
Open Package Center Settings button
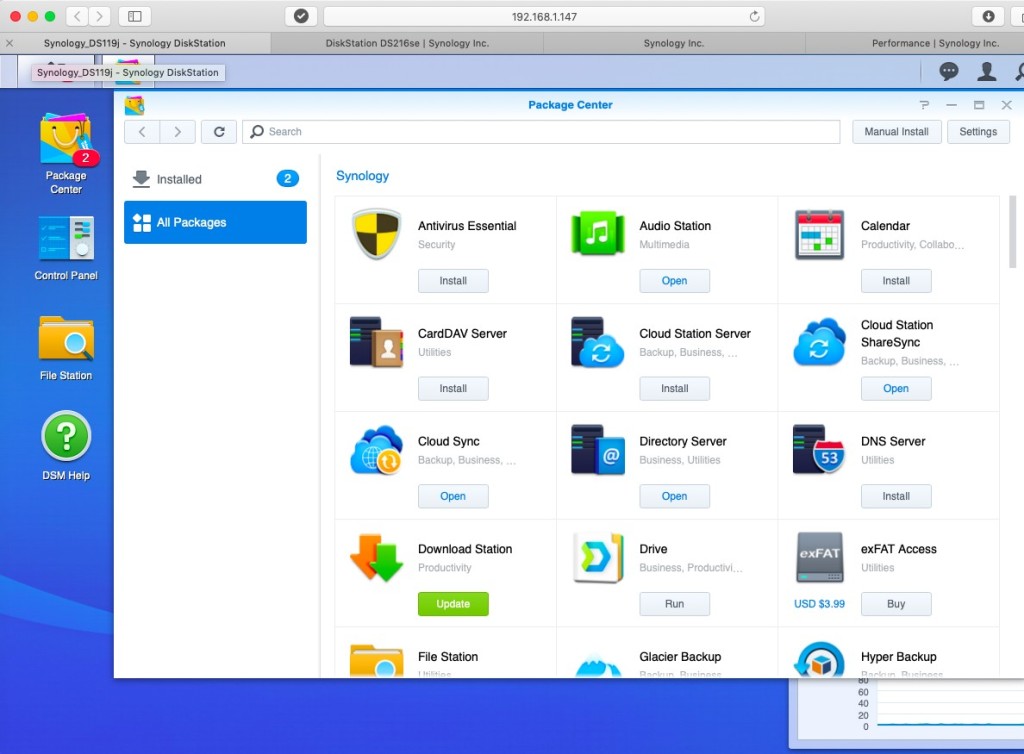point(978,131)
